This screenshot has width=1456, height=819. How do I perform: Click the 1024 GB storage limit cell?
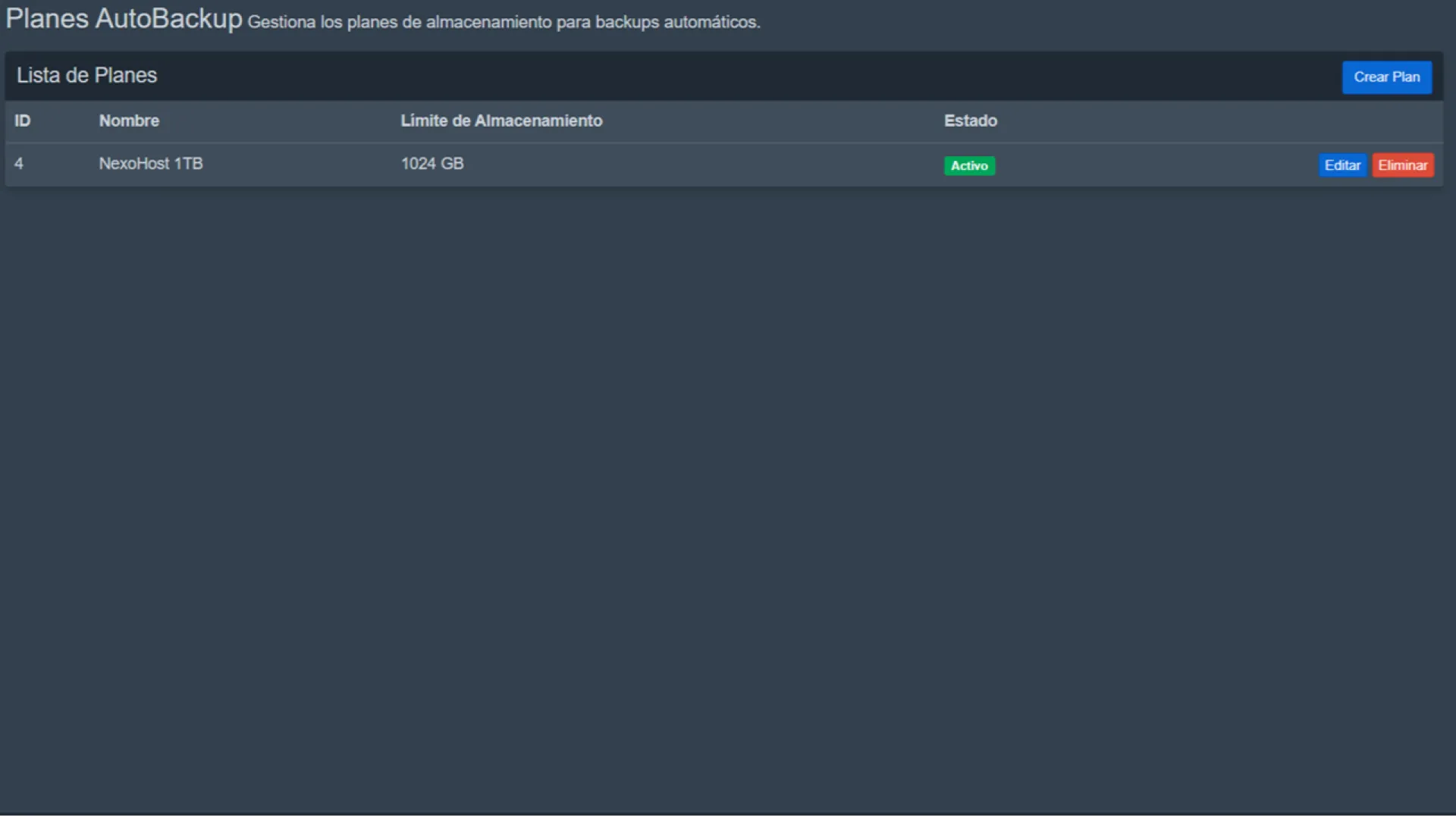point(431,164)
